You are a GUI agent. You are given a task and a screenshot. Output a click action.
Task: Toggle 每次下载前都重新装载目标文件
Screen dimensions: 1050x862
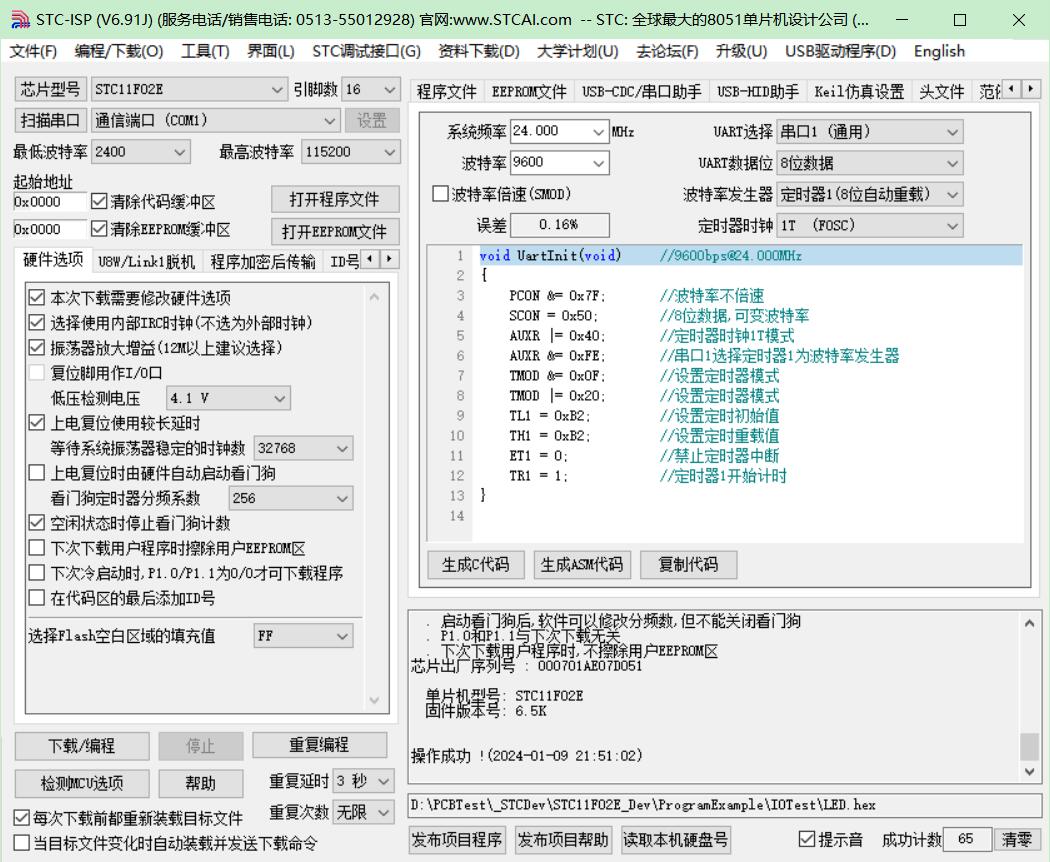click(21, 818)
